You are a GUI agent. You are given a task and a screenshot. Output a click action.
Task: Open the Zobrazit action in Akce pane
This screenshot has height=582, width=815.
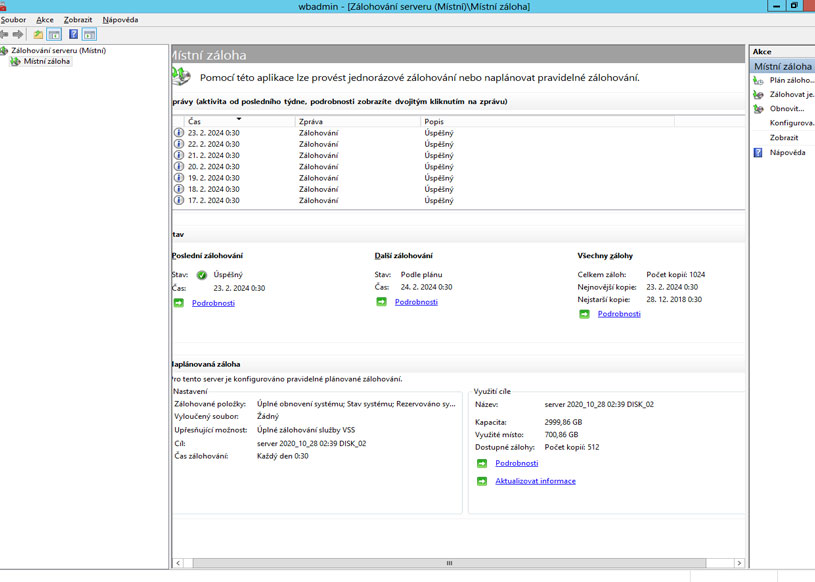click(784, 138)
